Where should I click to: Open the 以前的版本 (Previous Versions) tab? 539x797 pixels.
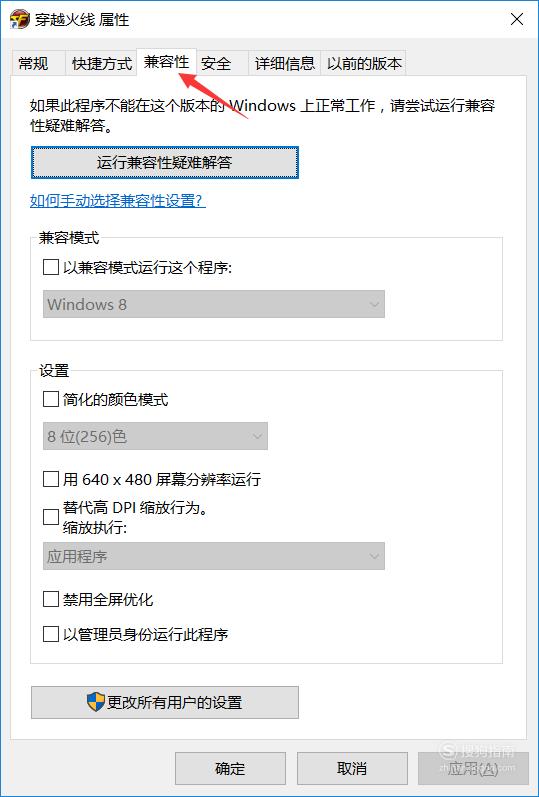(x=364, y=64)
